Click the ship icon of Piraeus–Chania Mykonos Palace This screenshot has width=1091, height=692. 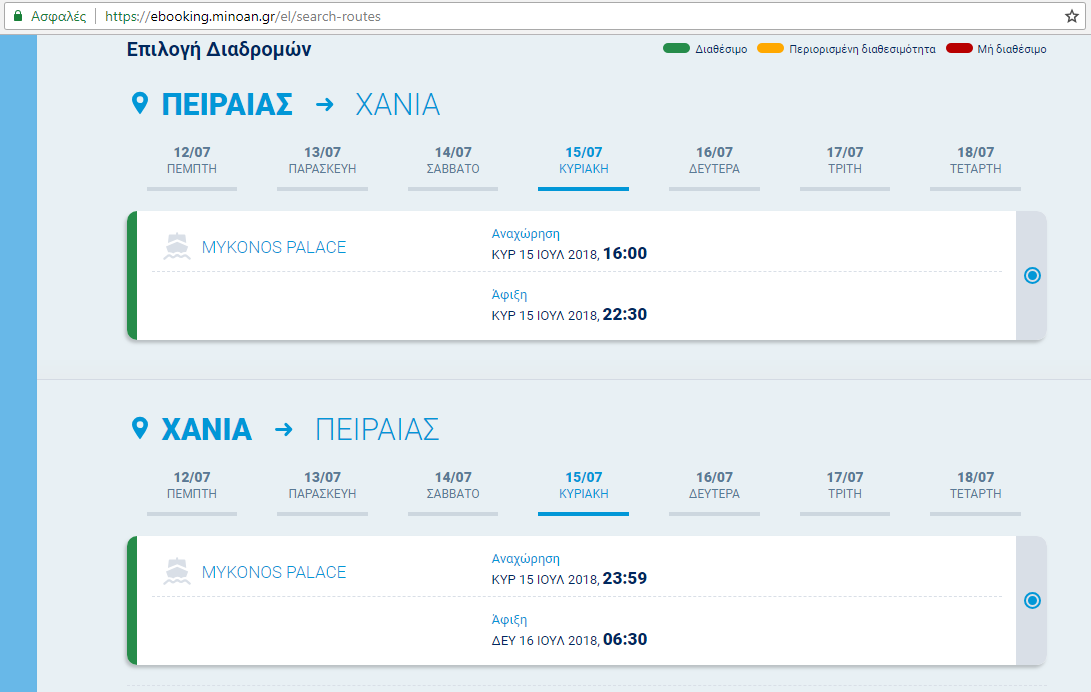coord(177,246)
